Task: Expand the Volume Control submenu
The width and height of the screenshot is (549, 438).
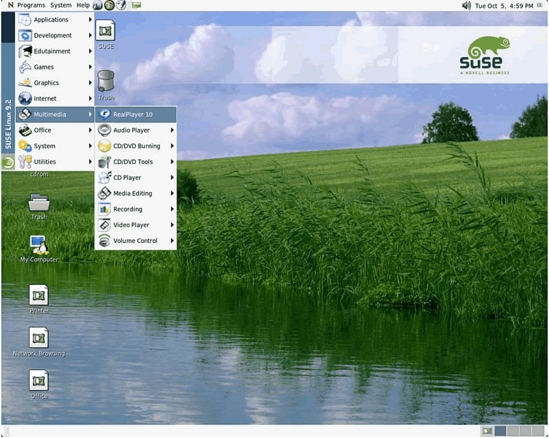Action: point(135,241)
